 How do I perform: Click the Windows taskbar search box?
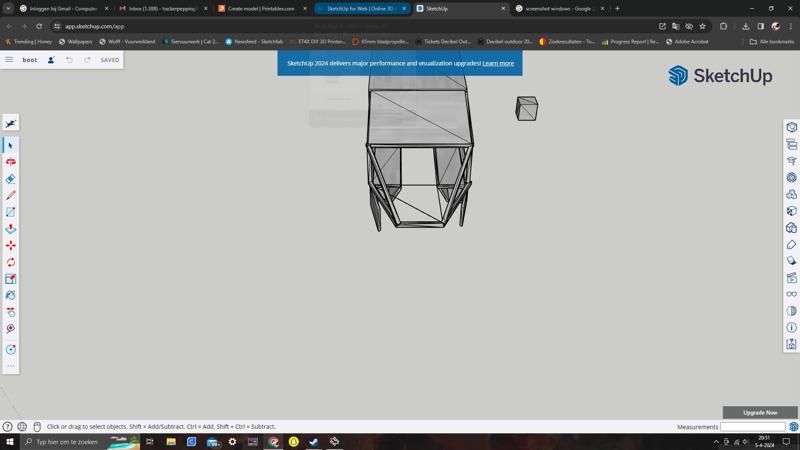80,442
